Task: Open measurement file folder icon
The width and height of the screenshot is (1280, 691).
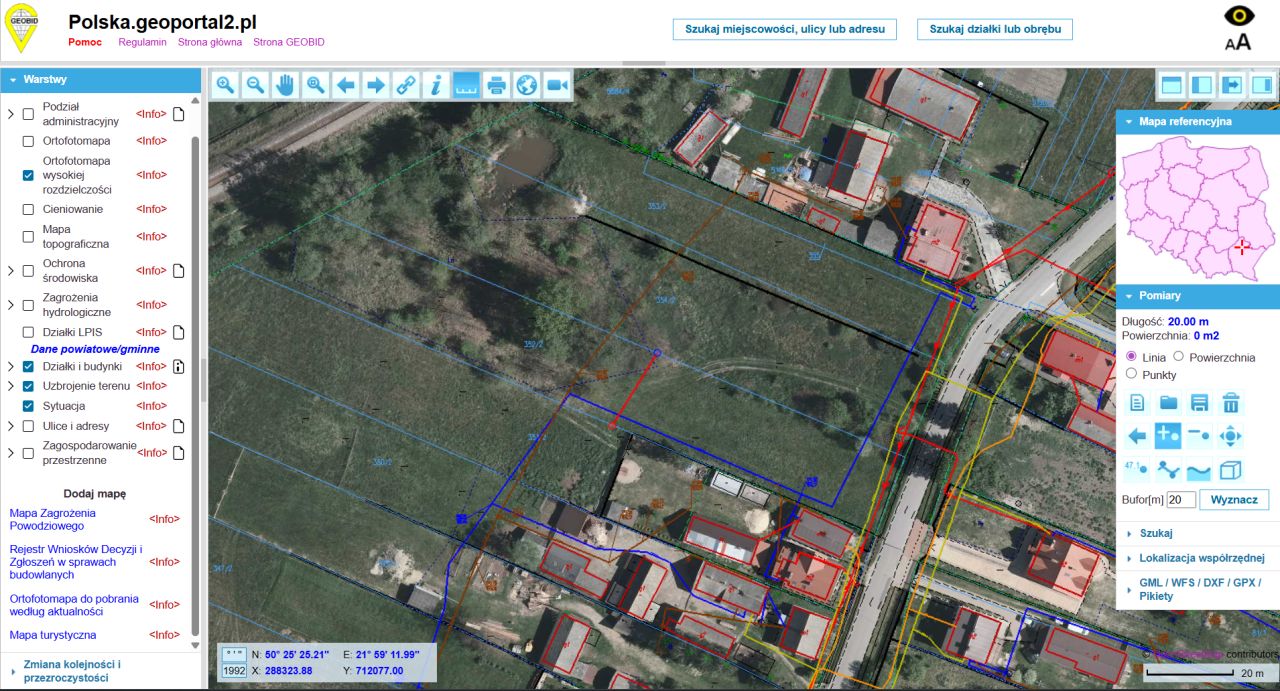Action: [x=1168, y=403]
